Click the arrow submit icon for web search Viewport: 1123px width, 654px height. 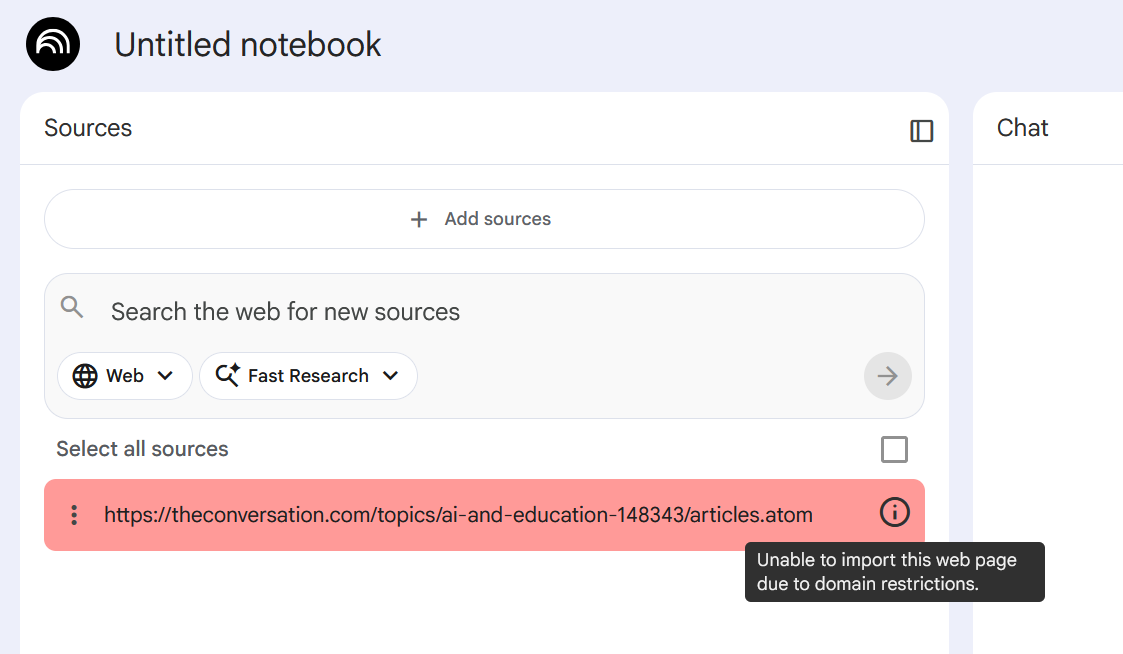pyautogui.click(x=887, y=375)
